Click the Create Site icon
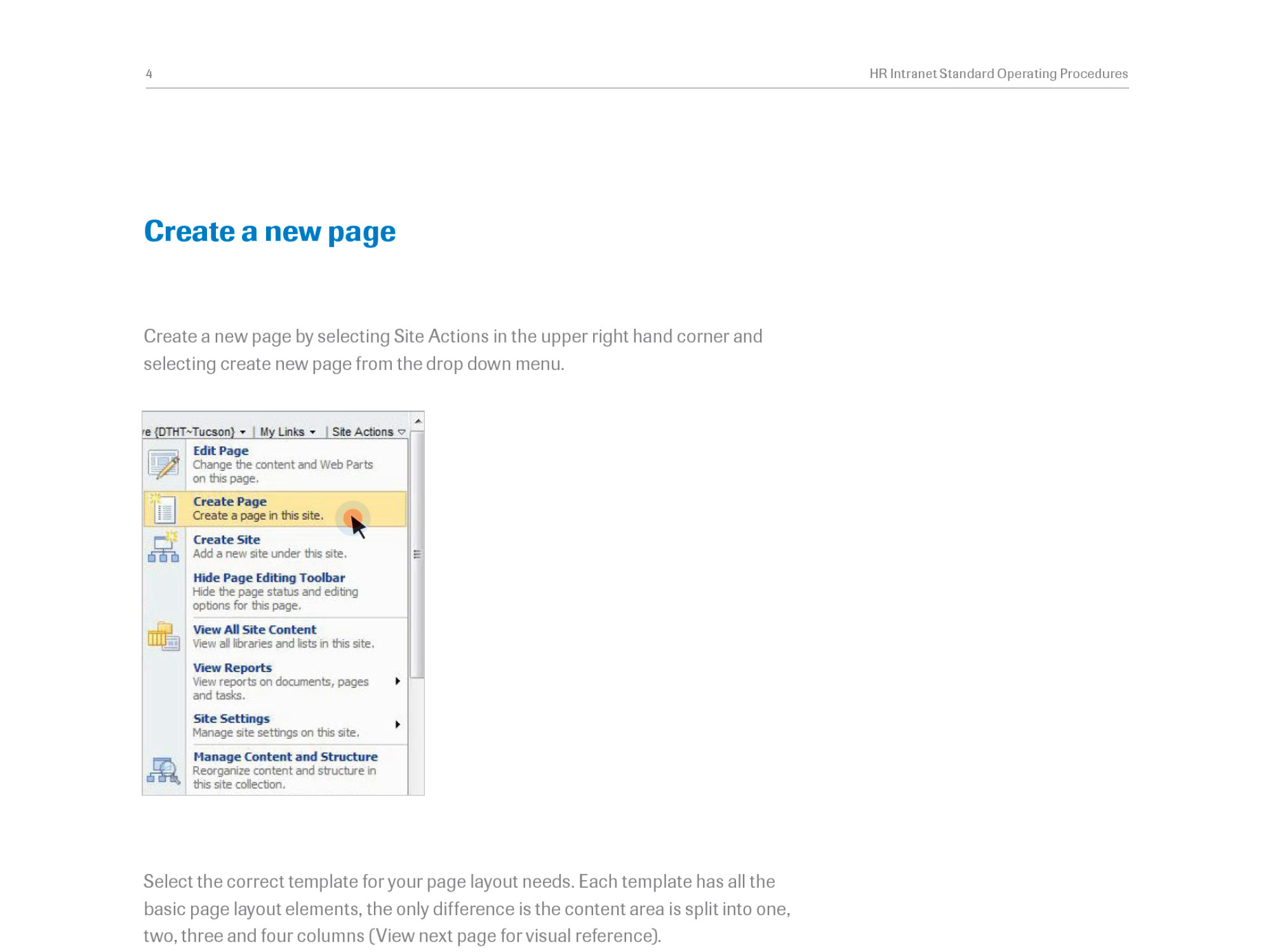The height and width of the screenshot is (952, 1270). pos(163,547)
